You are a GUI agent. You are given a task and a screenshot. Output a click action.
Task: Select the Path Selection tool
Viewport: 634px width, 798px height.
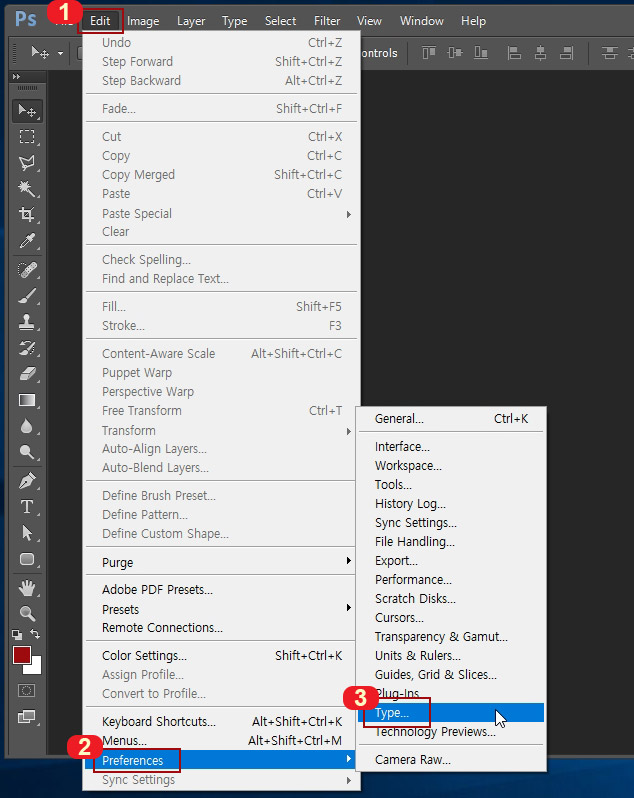point(27,533)
